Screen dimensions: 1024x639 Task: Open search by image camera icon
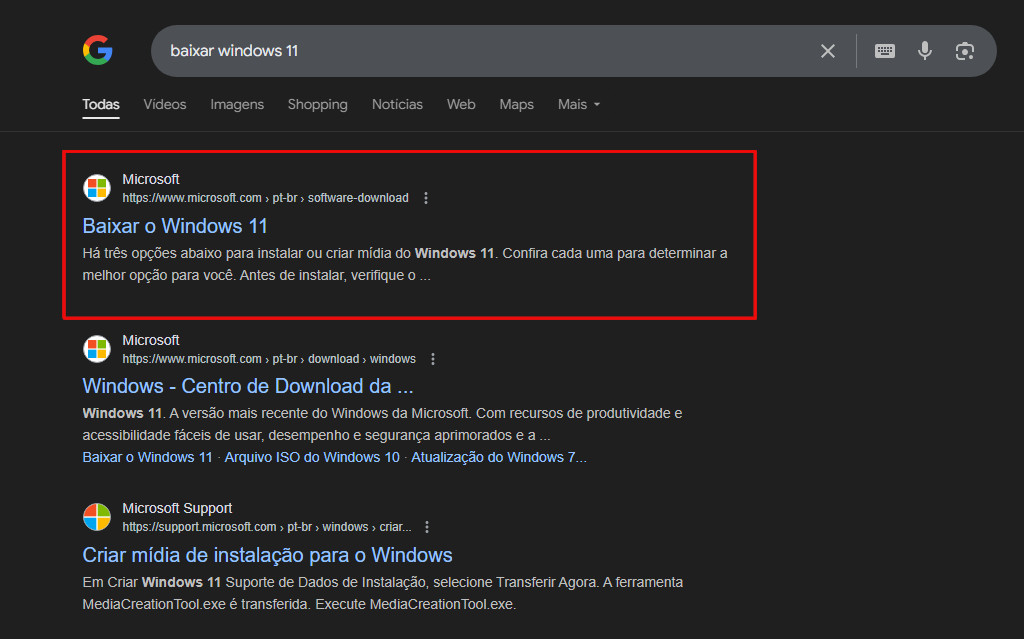pos(965,51)
